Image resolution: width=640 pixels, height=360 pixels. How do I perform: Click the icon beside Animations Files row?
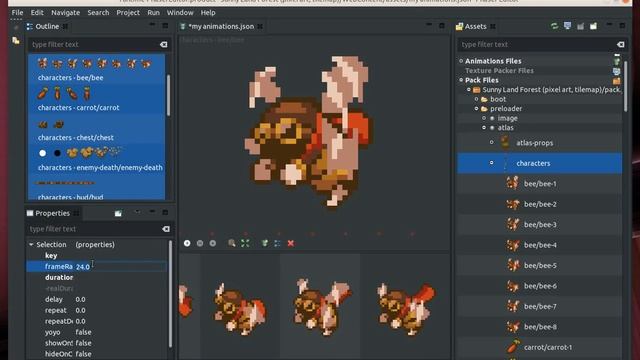tap(617, 61)
